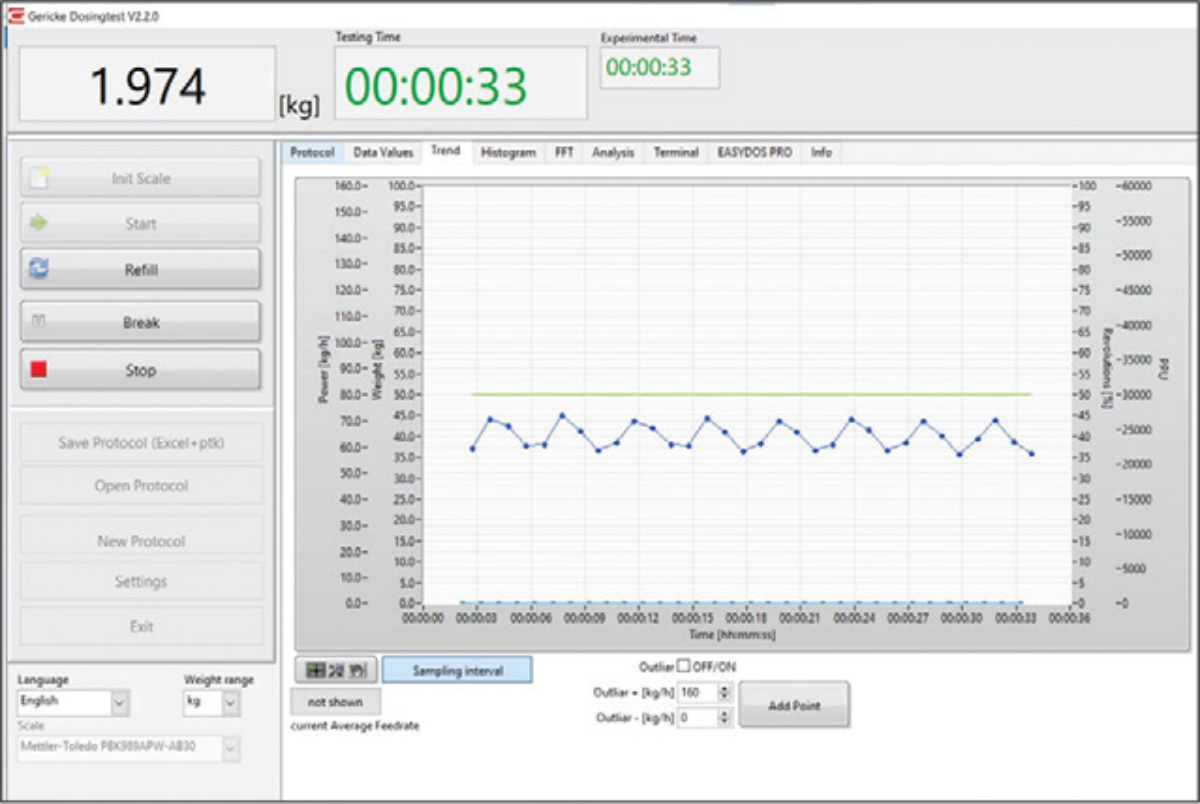
Task: Click the Outlier + kg/h stepper arrows
Action: pos(726,692)
